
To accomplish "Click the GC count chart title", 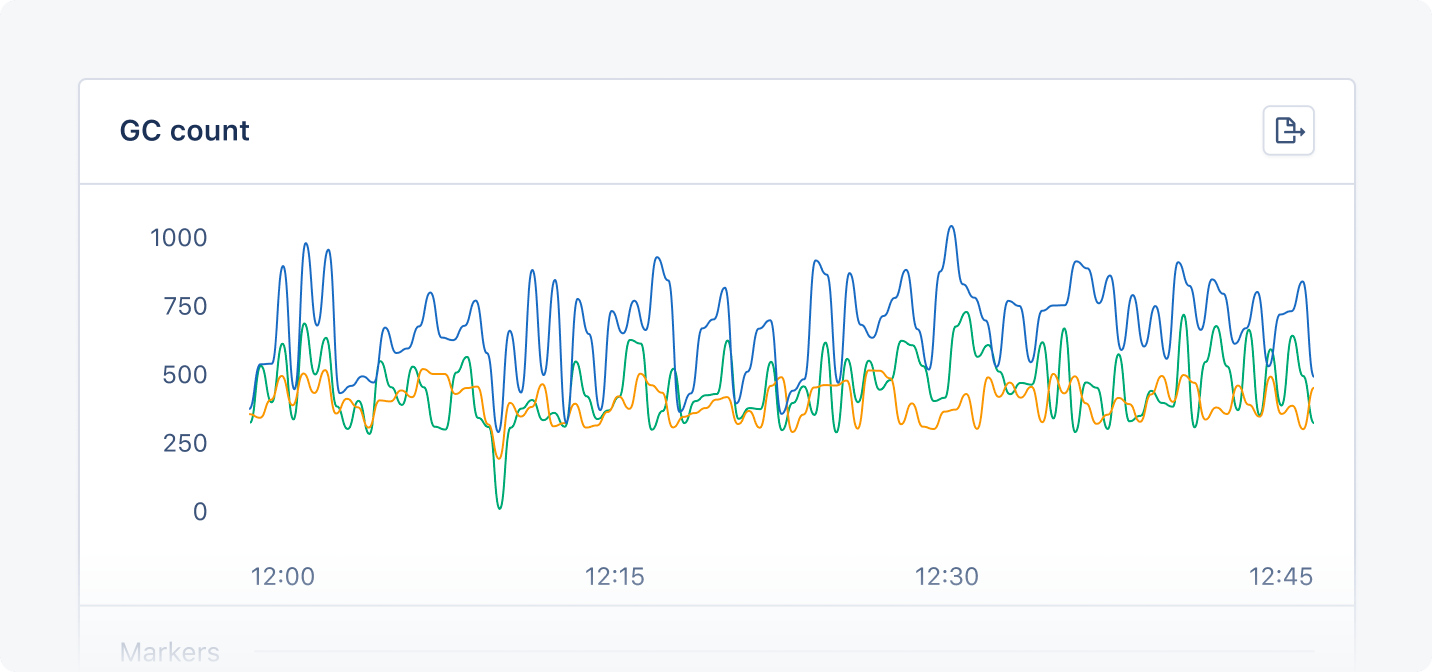I will pyautogui.click(x=185, y=131).
